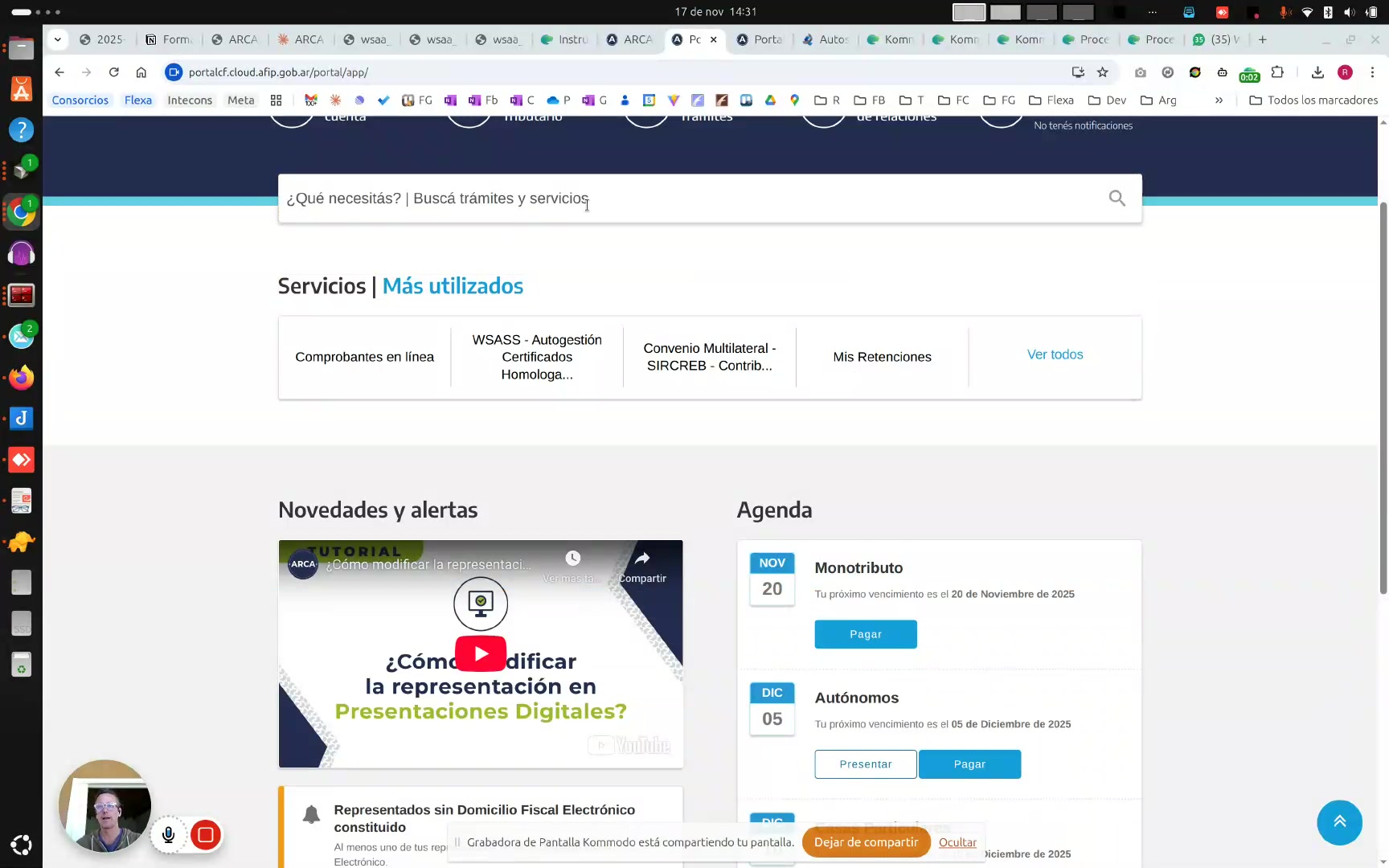The image size is (1389, 868).
Task: Click the browser reload icon
Action: [x=114, y=72]
